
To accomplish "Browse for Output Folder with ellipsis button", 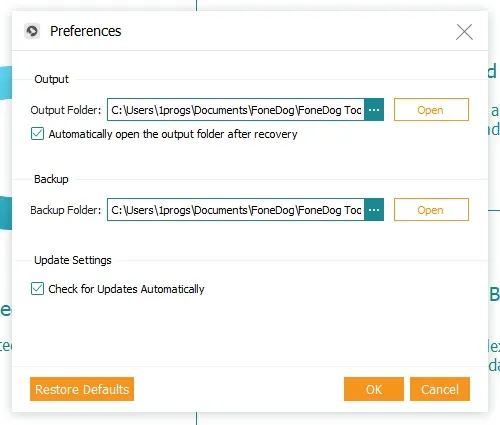I will click(x=374, y=110).
